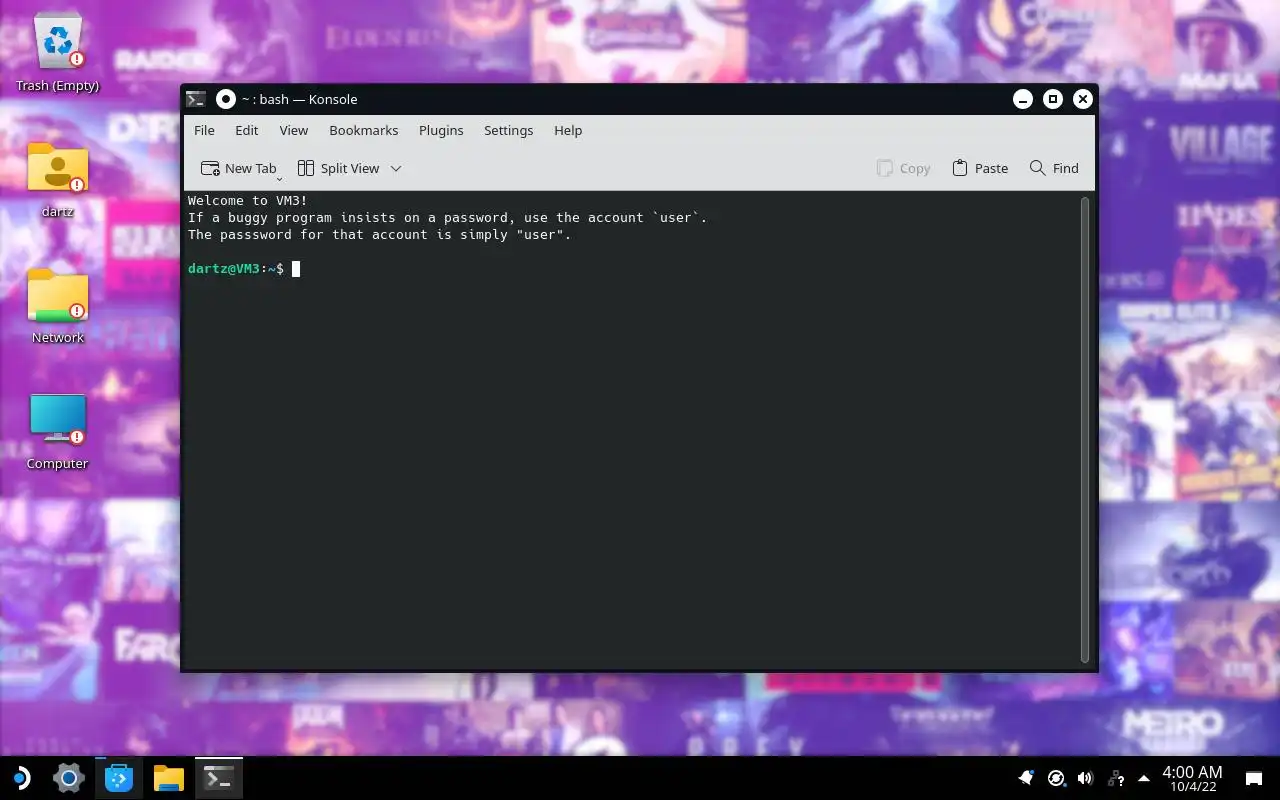
Task: Click the line about a buggy program password
Action: [448, 218]
